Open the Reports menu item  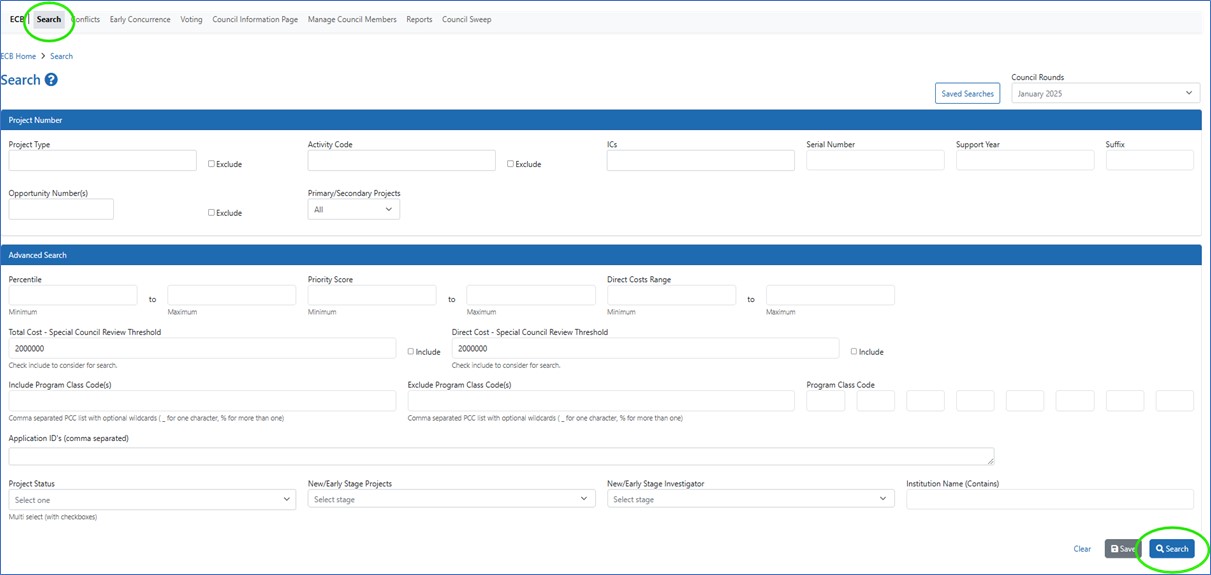click(419, 20)
